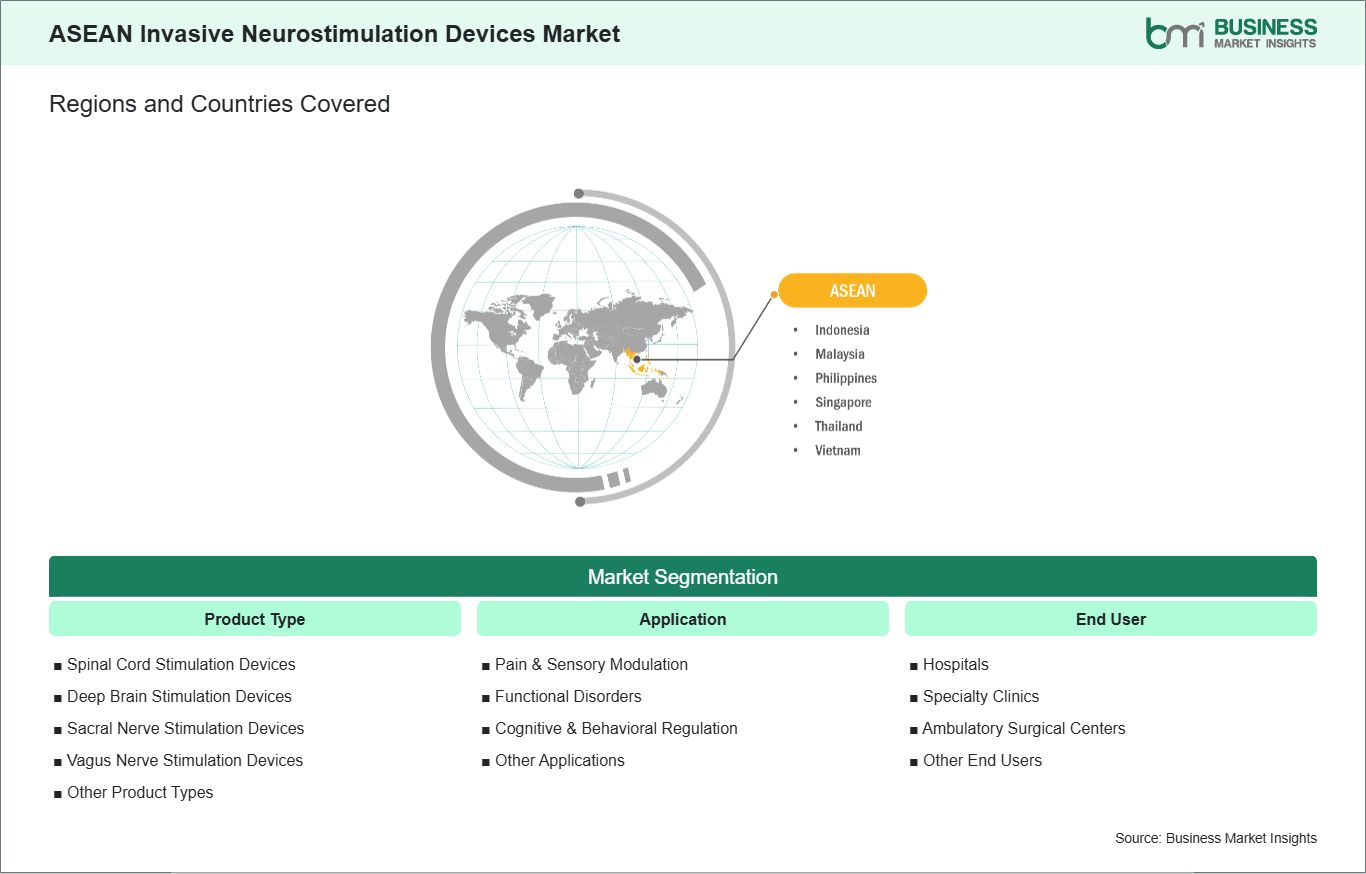Image resolution: width=1366 pixels, height=874 pixels.
Task: Click Vagus Nerve Stimulation Devices entry
Action: [x=185, y=760]
